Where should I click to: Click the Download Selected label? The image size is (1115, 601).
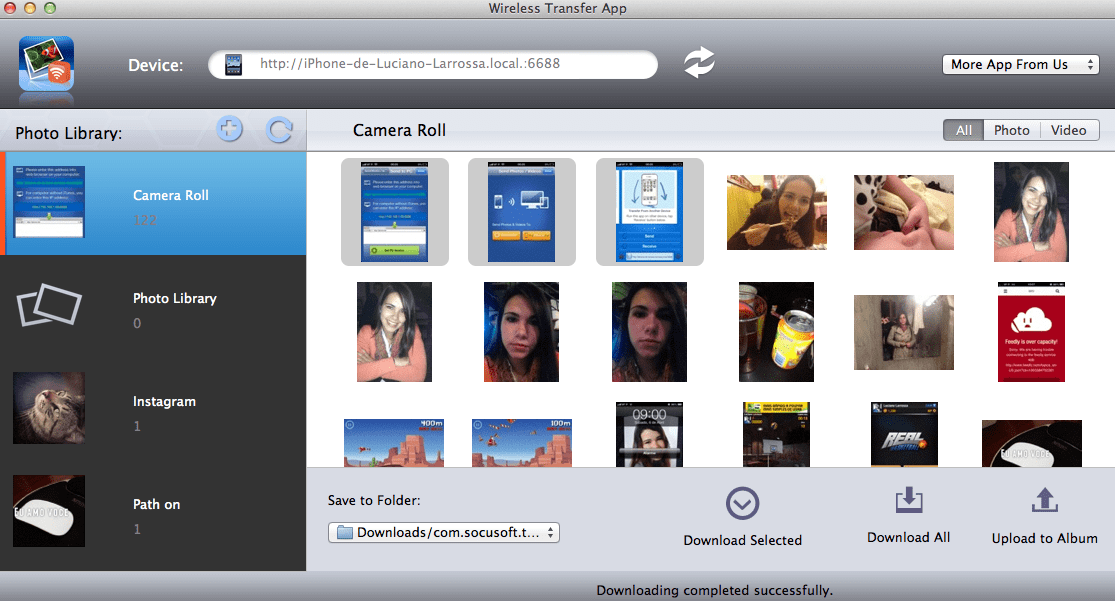pos(742,541)
